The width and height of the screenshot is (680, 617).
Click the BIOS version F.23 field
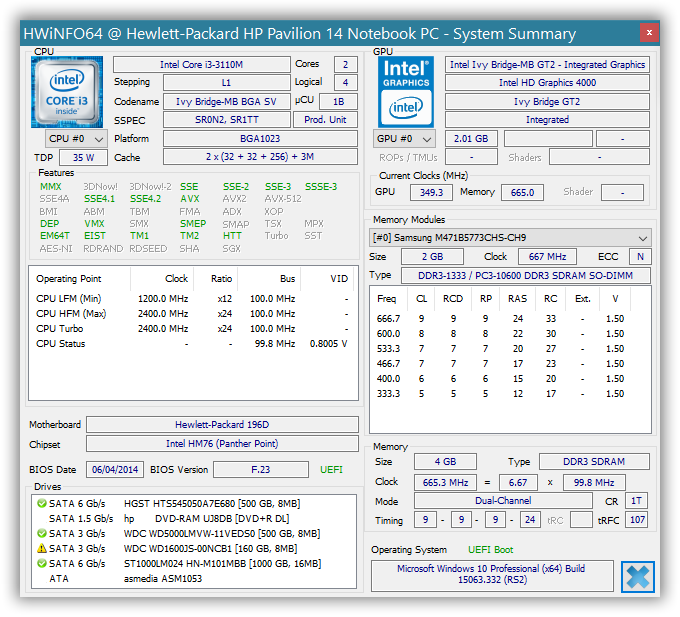pyautogui.click(x=261, y=470)
